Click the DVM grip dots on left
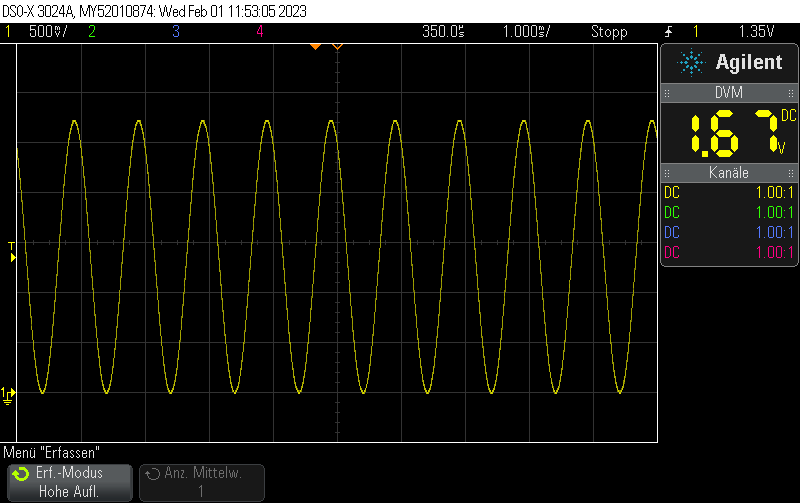 (667, 93)
